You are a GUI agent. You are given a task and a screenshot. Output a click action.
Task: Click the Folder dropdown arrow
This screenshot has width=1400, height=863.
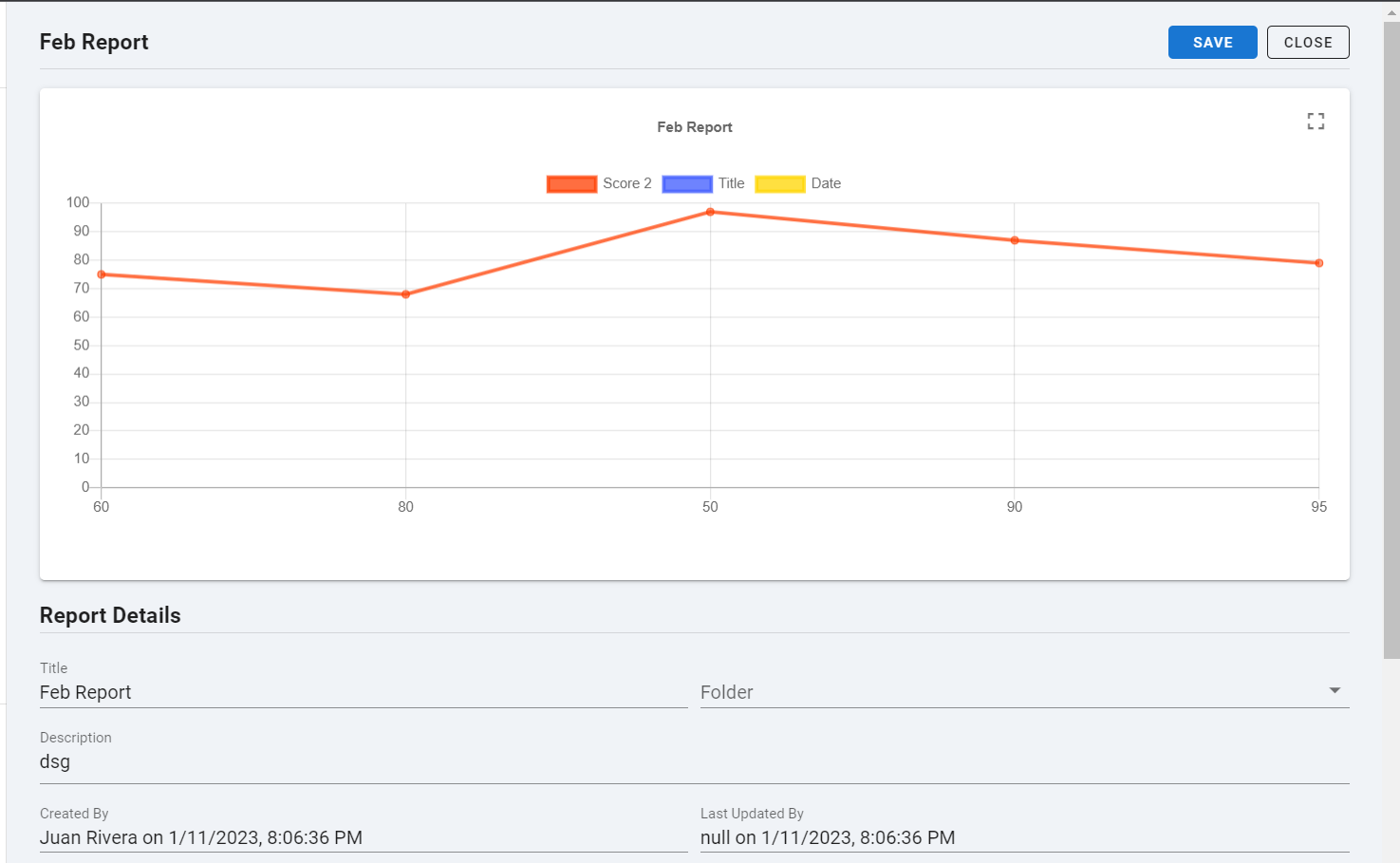[1335, 690]
